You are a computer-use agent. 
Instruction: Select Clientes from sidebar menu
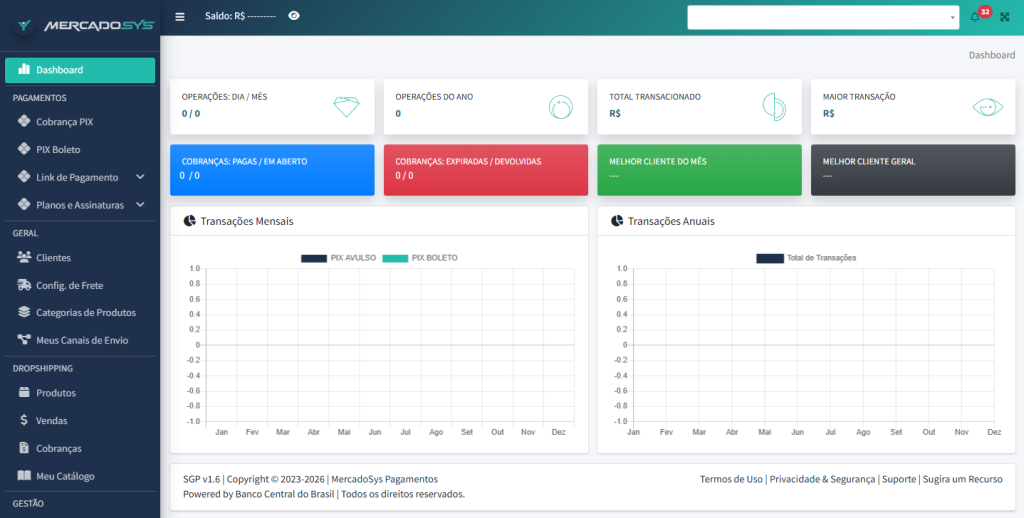tap(53, 258)
